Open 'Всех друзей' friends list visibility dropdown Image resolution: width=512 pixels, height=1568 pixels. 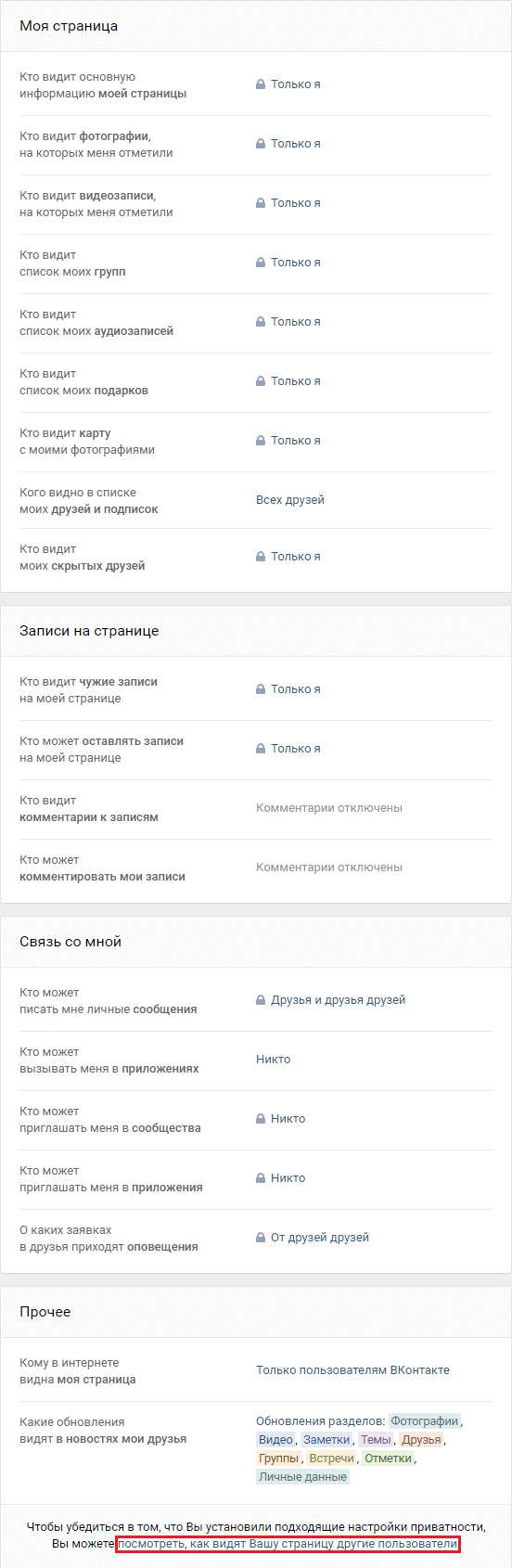(x=290, y=500)
